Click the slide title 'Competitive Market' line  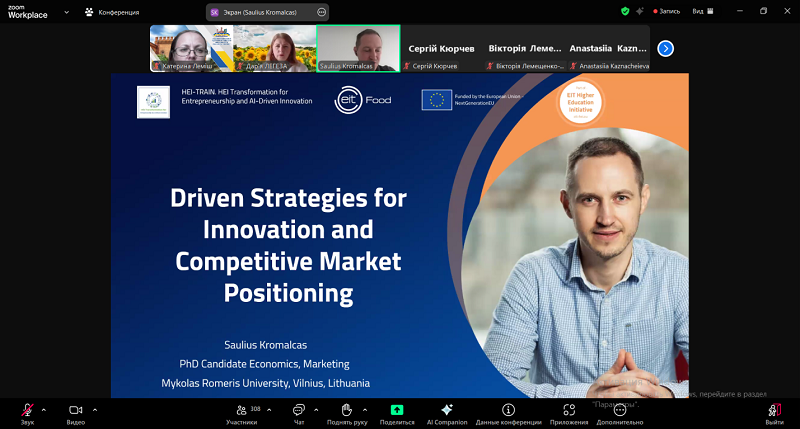coord(288,261)
